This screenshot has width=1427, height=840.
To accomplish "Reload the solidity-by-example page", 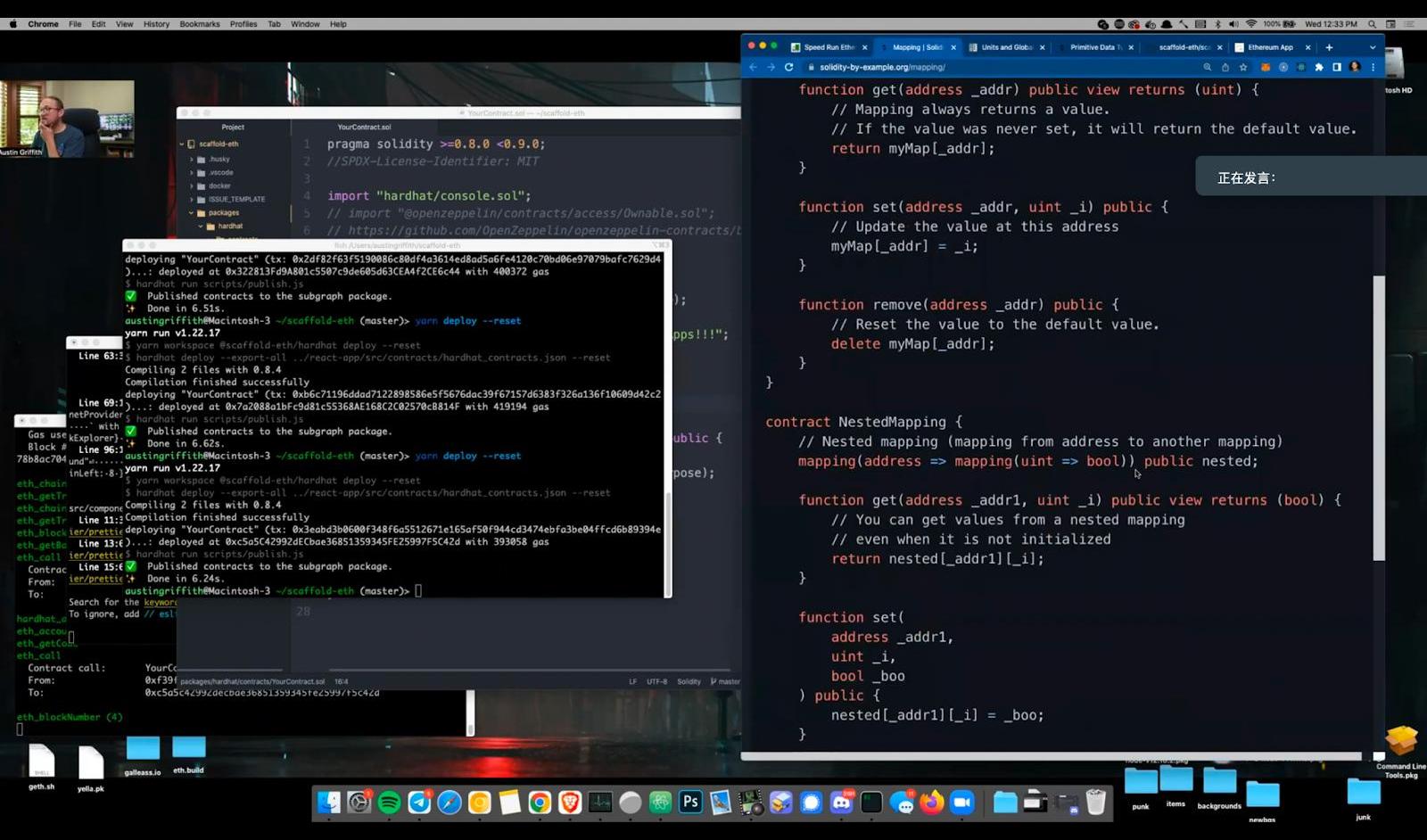I will (x=788, y=67).
